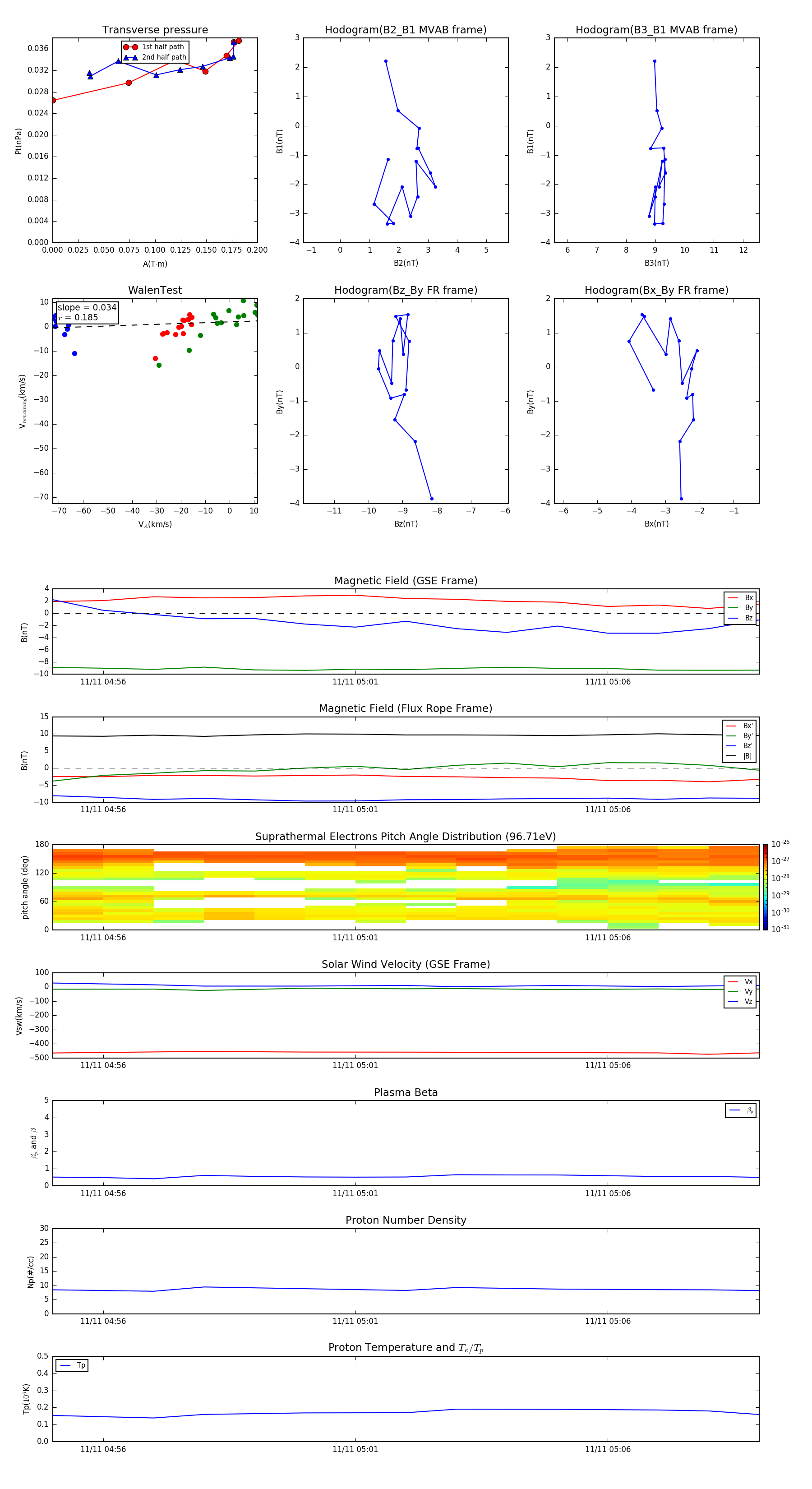Viewport: 812px width, 1489px height.
Task: Click the 'slope = 0.034' annotation
Action: pos(87,308)
